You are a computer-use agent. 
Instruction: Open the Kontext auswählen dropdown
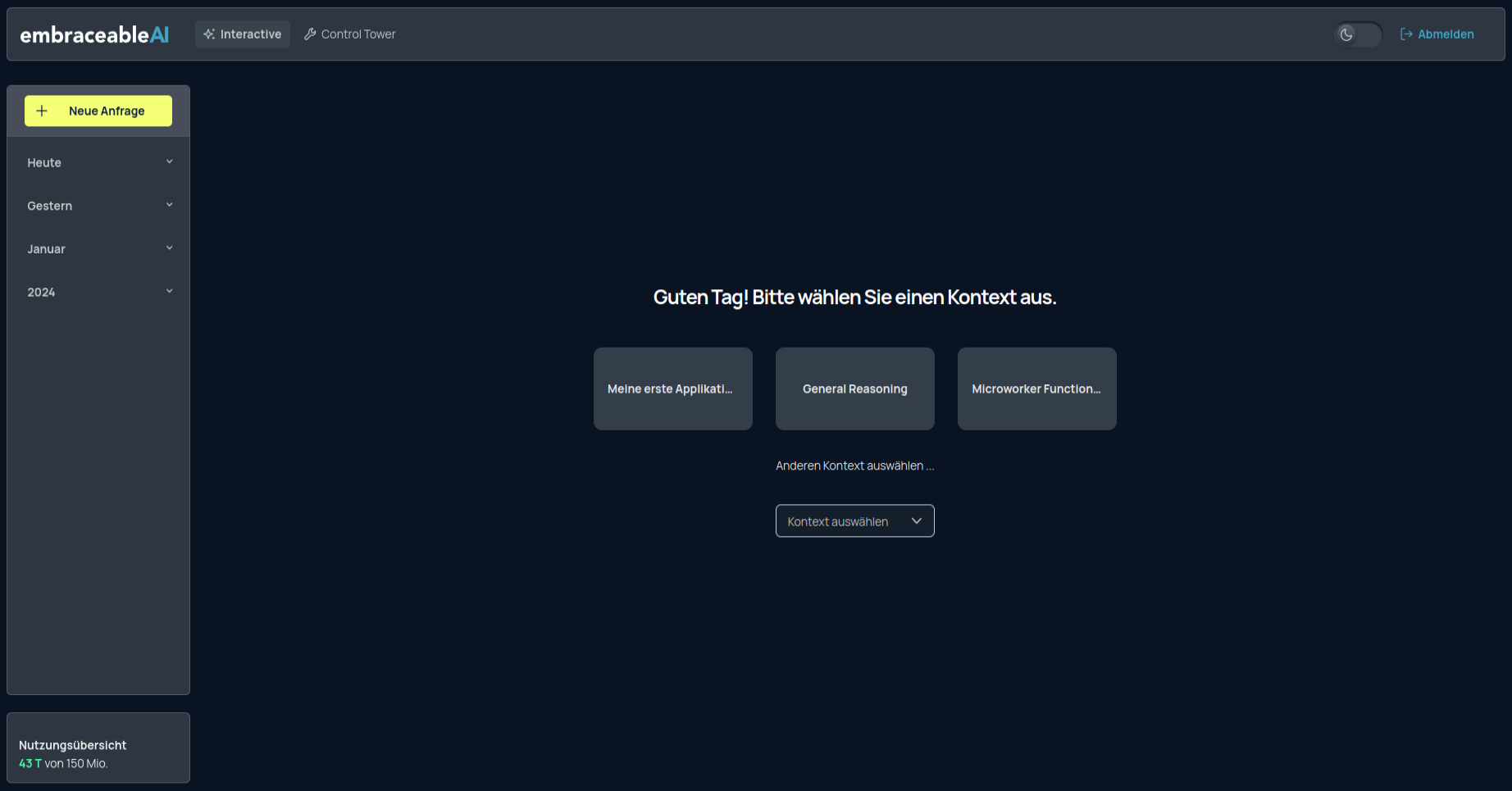coord(854,521)
